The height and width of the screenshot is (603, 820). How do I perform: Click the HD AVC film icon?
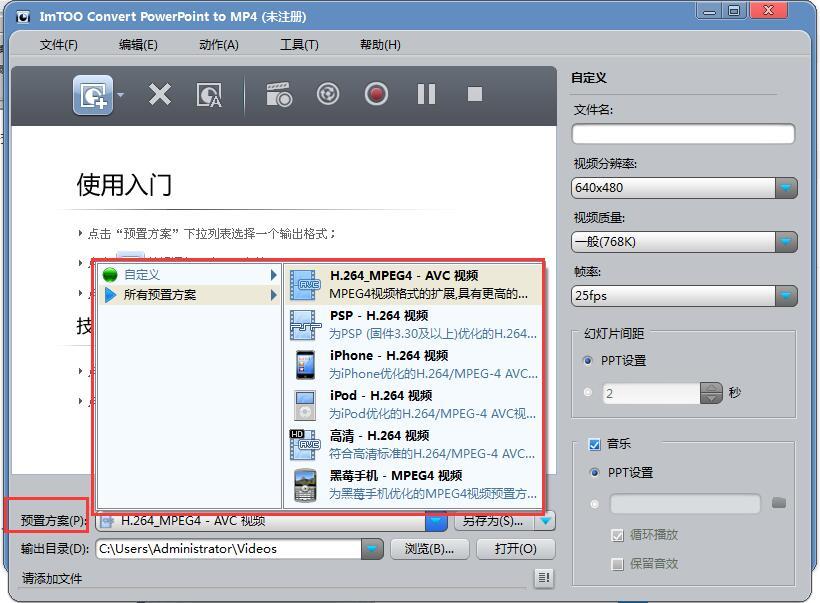click(x=305, y=445)
